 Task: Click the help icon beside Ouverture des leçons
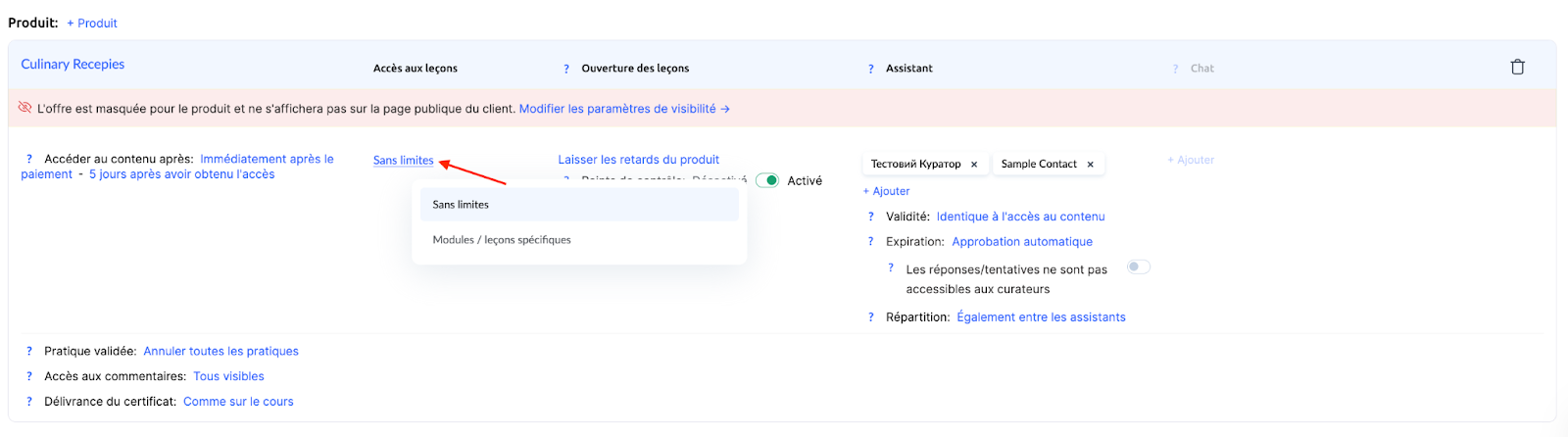pos(566,69)
